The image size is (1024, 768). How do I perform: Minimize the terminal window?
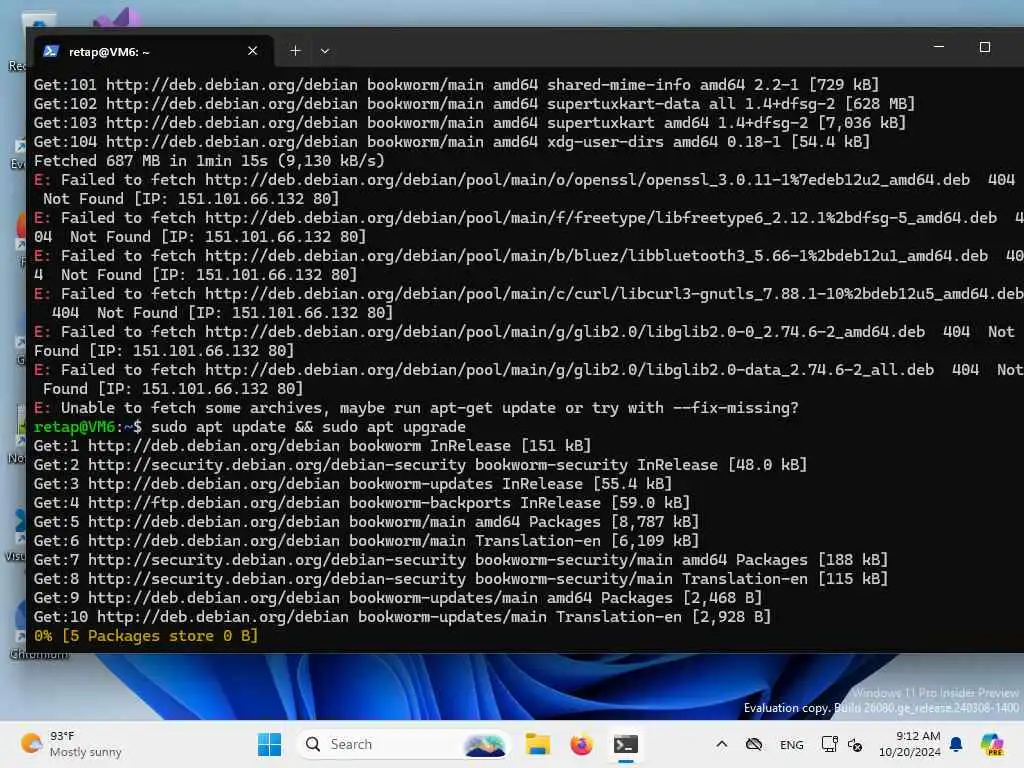pyautogui.click(x=938, y=47)
